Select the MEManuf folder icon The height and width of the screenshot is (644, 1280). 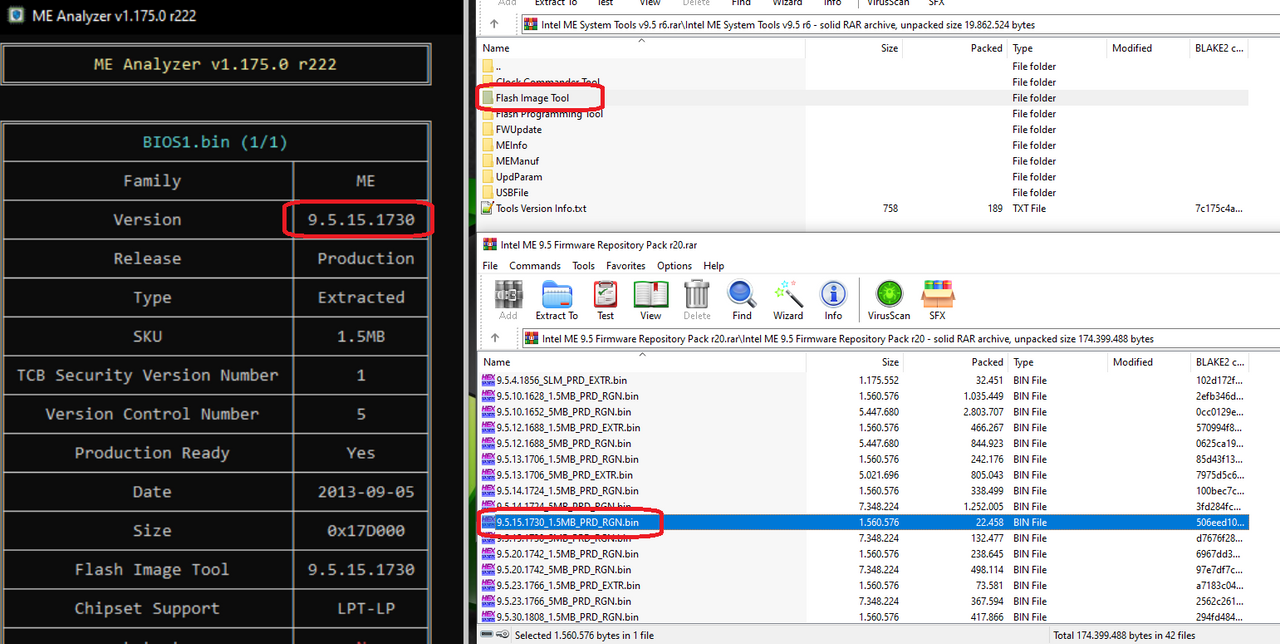click(488, 161)
